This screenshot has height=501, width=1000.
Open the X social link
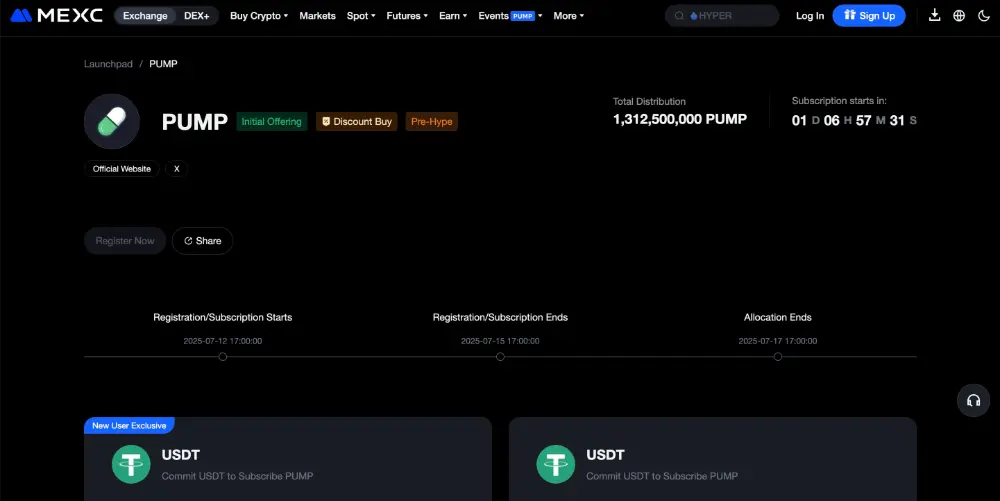(177, 169)
